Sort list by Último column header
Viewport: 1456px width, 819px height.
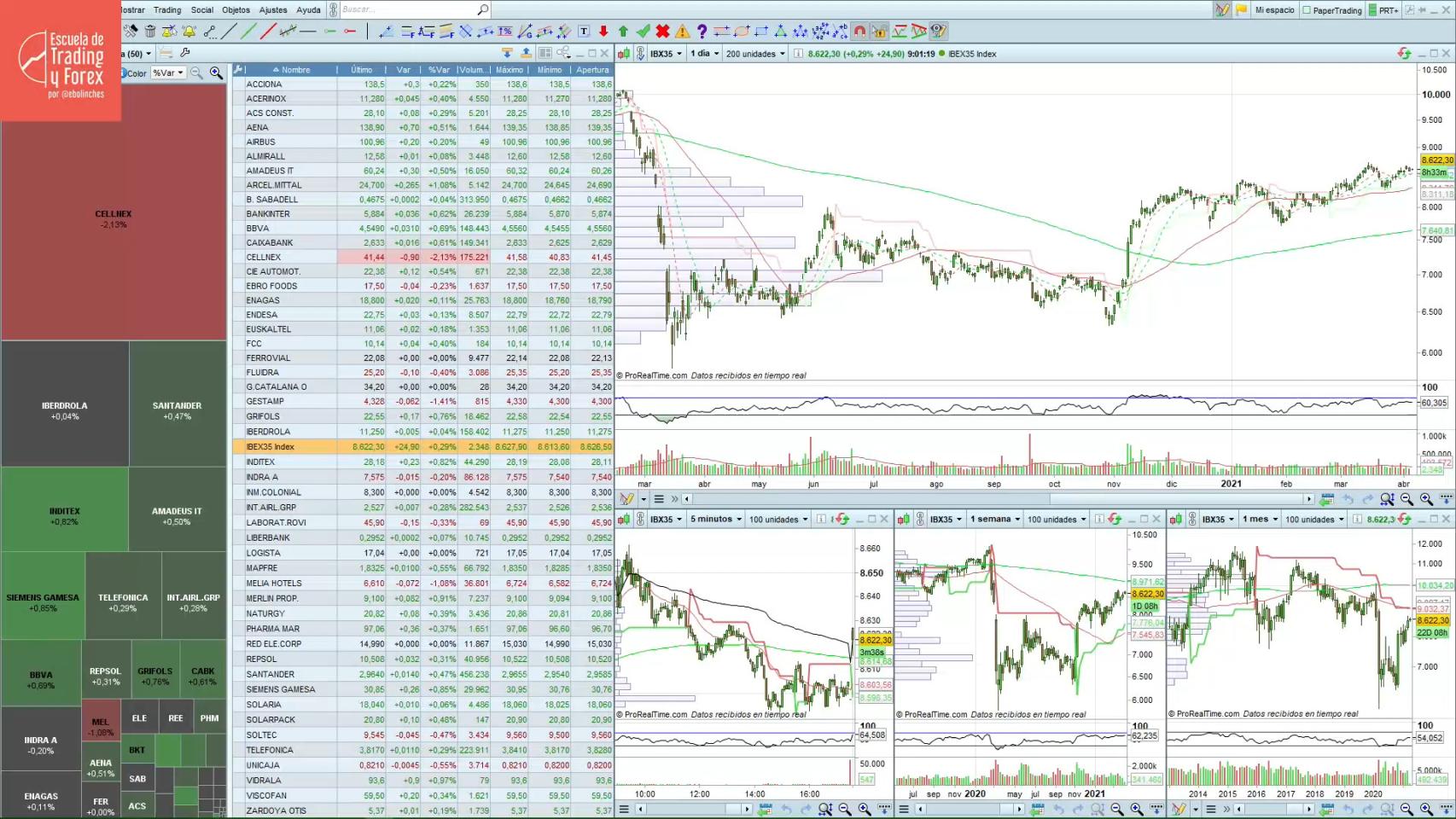coord(362,70)
